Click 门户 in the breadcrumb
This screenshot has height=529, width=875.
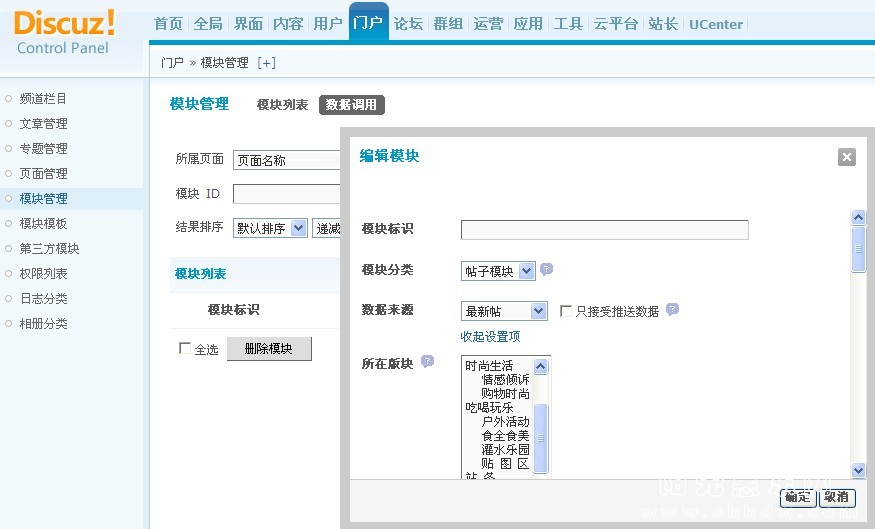(172, 63)
